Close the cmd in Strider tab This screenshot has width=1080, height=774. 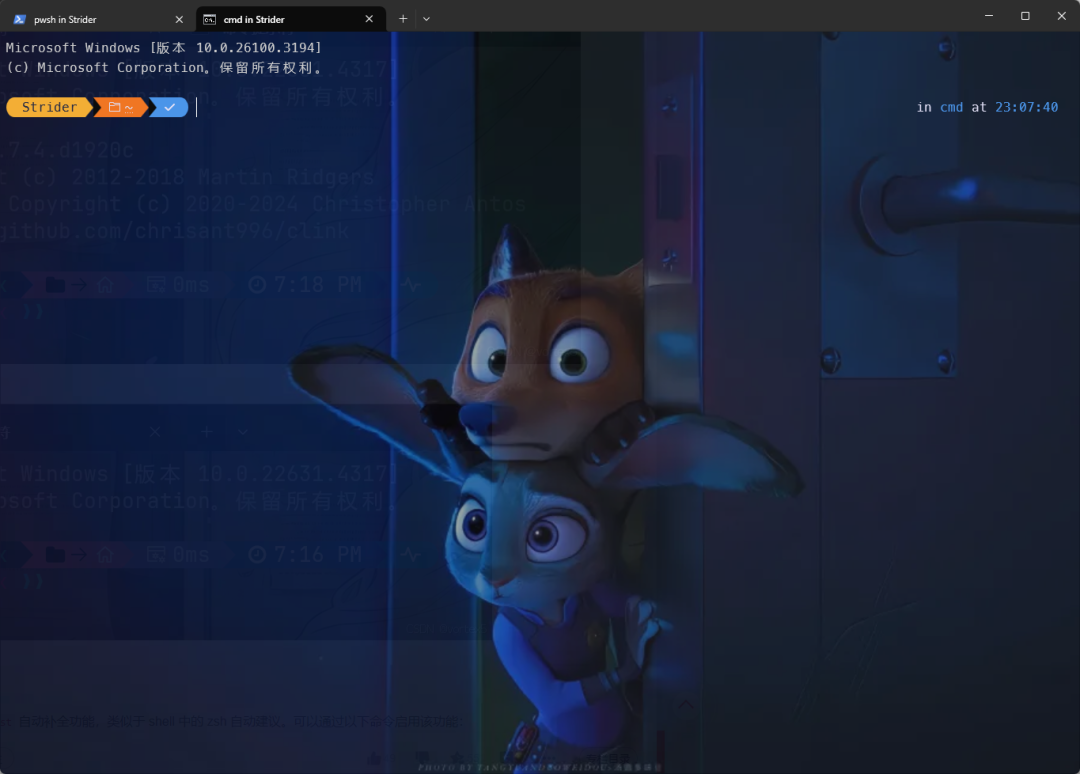tap(369, 19)
